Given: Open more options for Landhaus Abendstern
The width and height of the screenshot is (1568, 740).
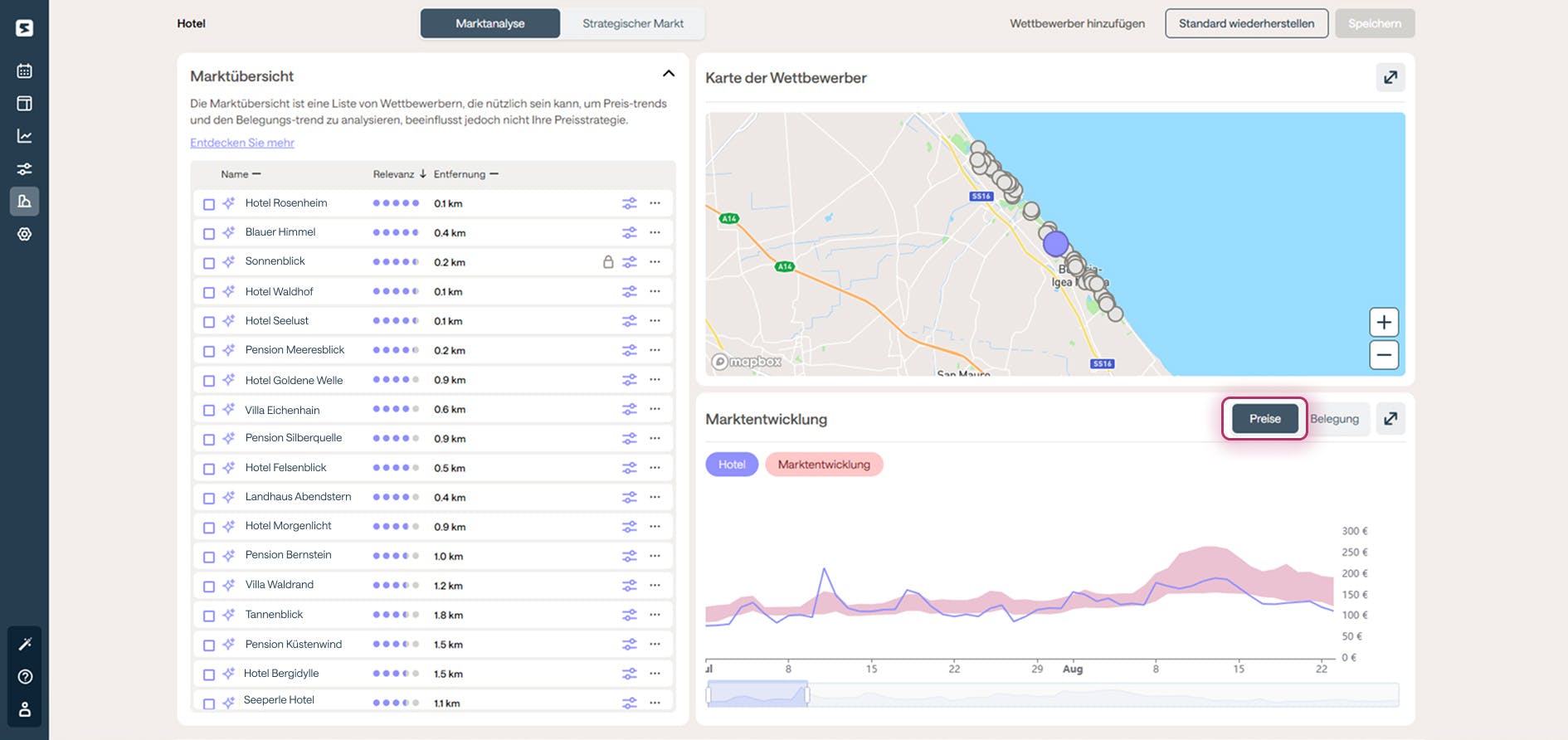Looking at the screenshot, I should 655,497.
